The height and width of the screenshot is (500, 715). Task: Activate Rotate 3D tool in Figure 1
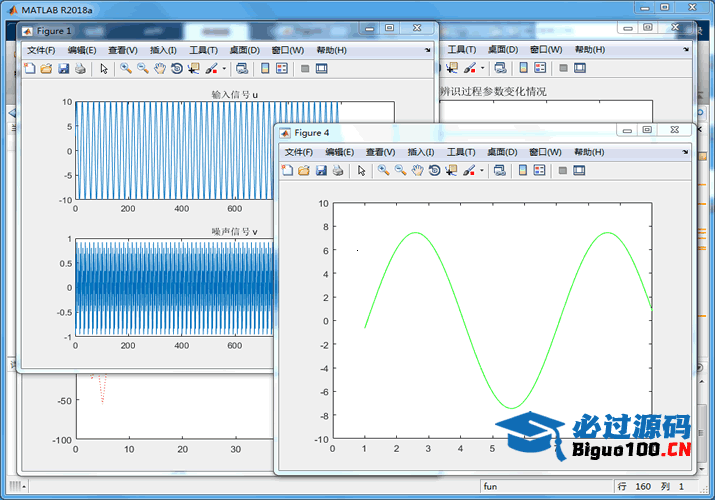(x=176, y=69)
